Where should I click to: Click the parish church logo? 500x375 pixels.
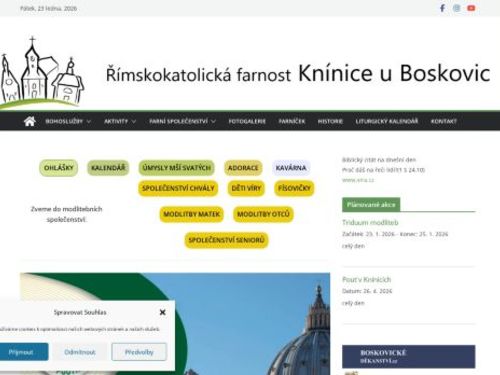(42, 73)
